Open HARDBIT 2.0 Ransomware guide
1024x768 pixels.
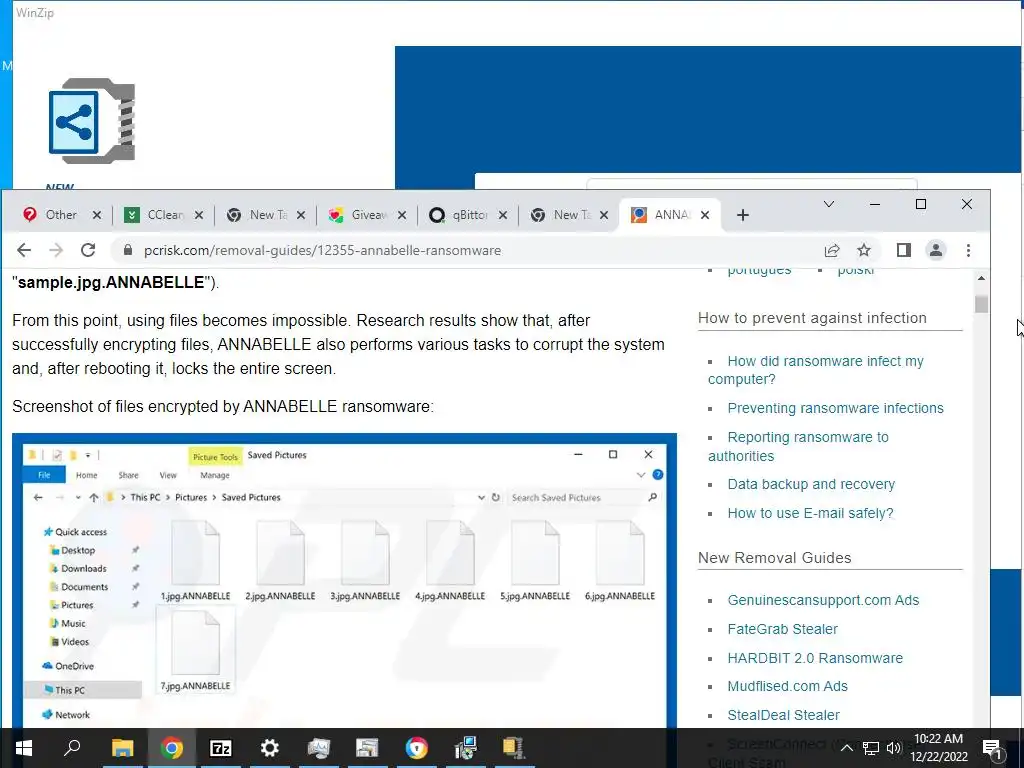pyautogui.click(x=815, y=658)
